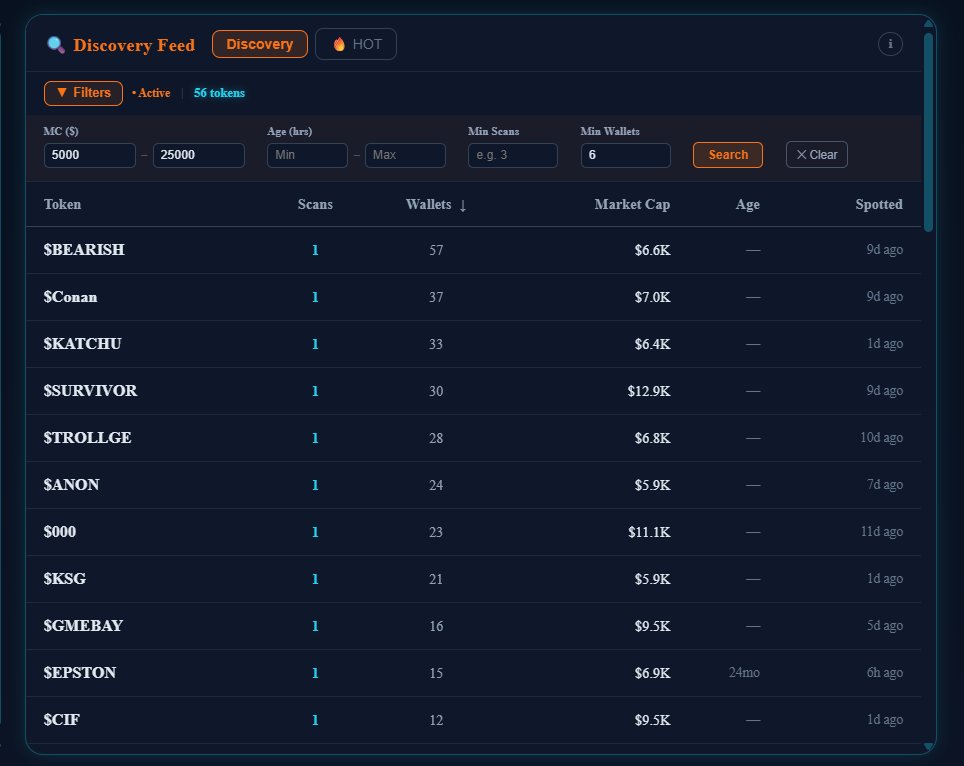Click the 7d ago spotted value

[885, 485]
